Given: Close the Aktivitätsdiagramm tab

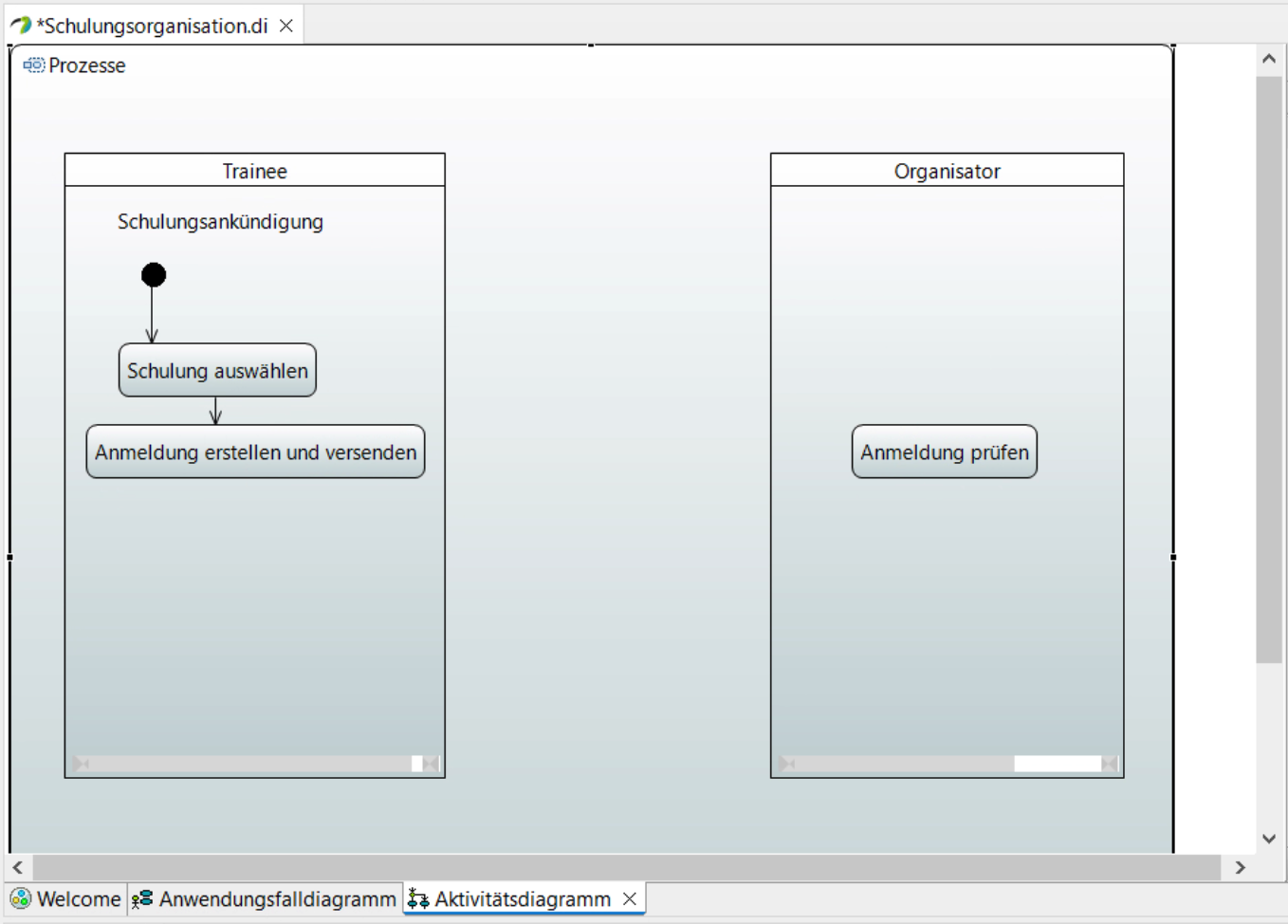Looking at the screenshot, I should click(630, 898).
